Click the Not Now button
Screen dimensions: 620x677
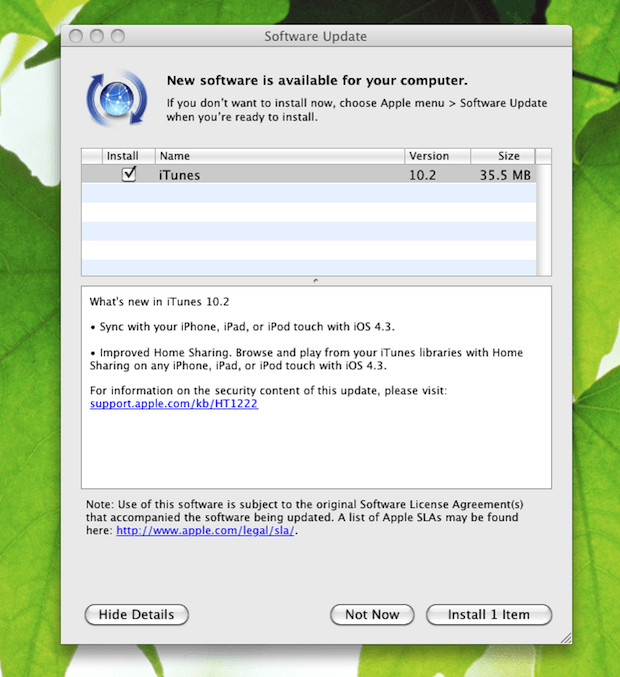click(372, 614)
